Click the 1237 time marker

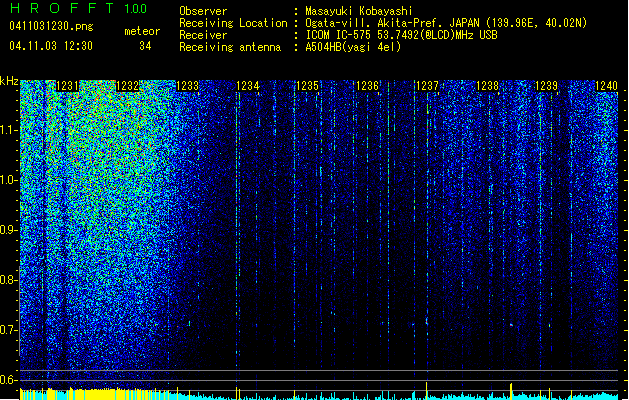(x=427, y=86)
